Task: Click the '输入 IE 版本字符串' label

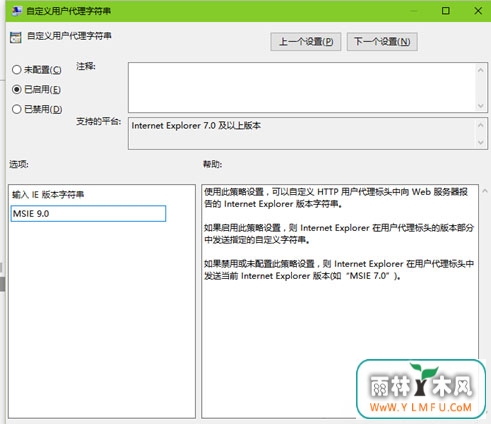Action: tap(48, 194)
